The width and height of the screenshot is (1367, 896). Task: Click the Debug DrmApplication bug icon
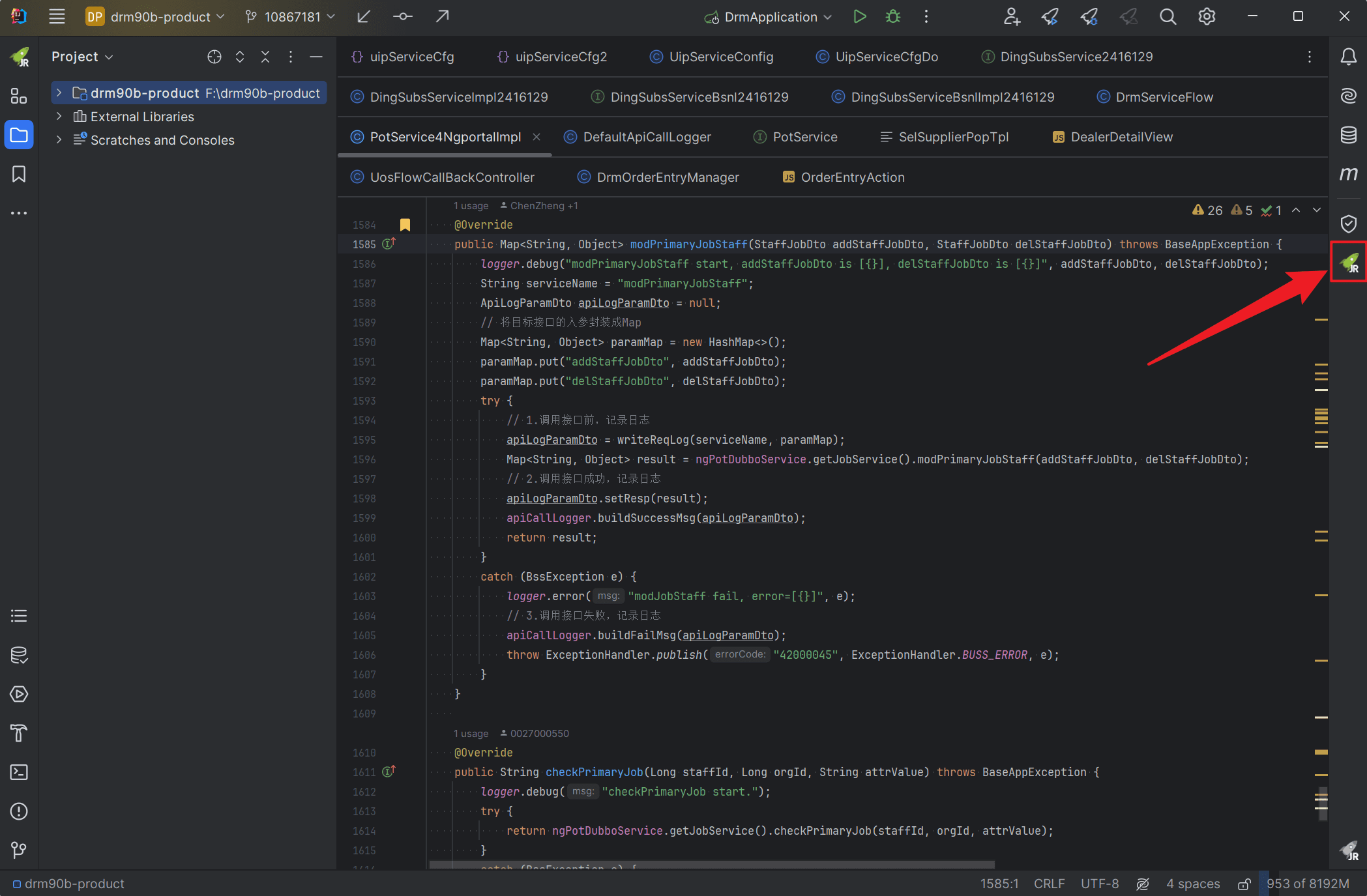pos(892,17)
